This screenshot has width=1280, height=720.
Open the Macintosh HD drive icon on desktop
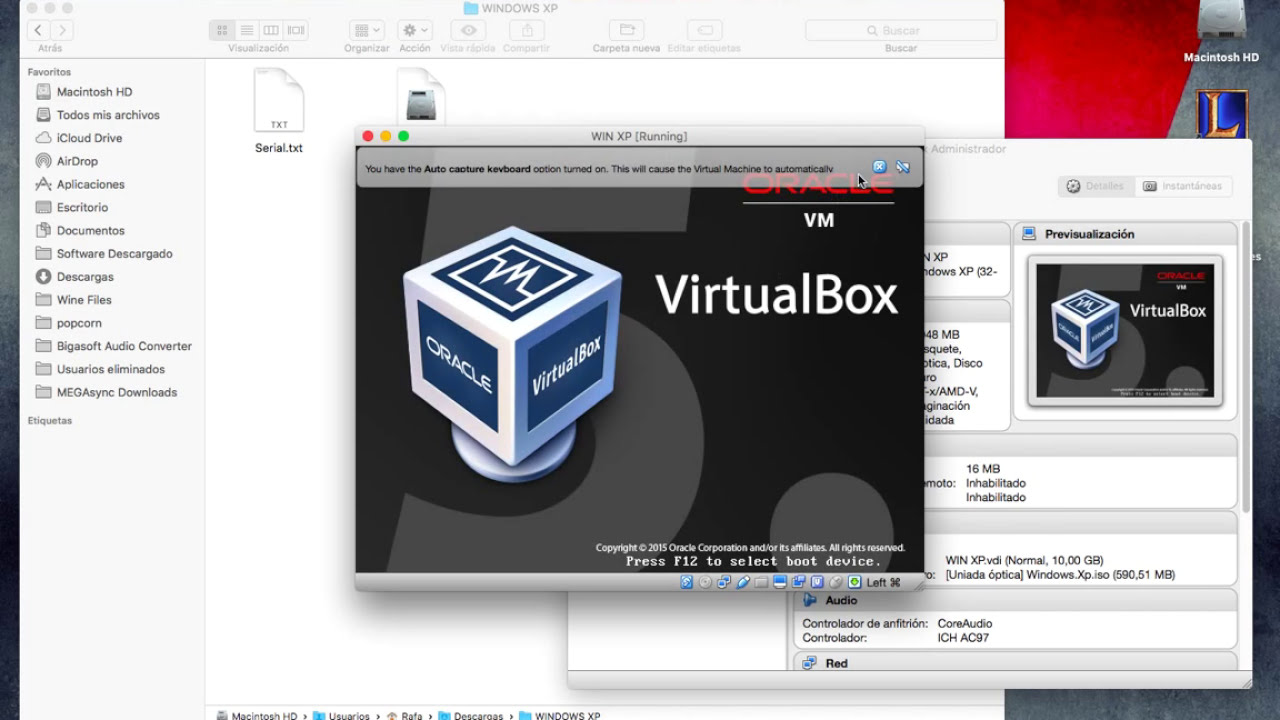click(x=1221, y=22)
